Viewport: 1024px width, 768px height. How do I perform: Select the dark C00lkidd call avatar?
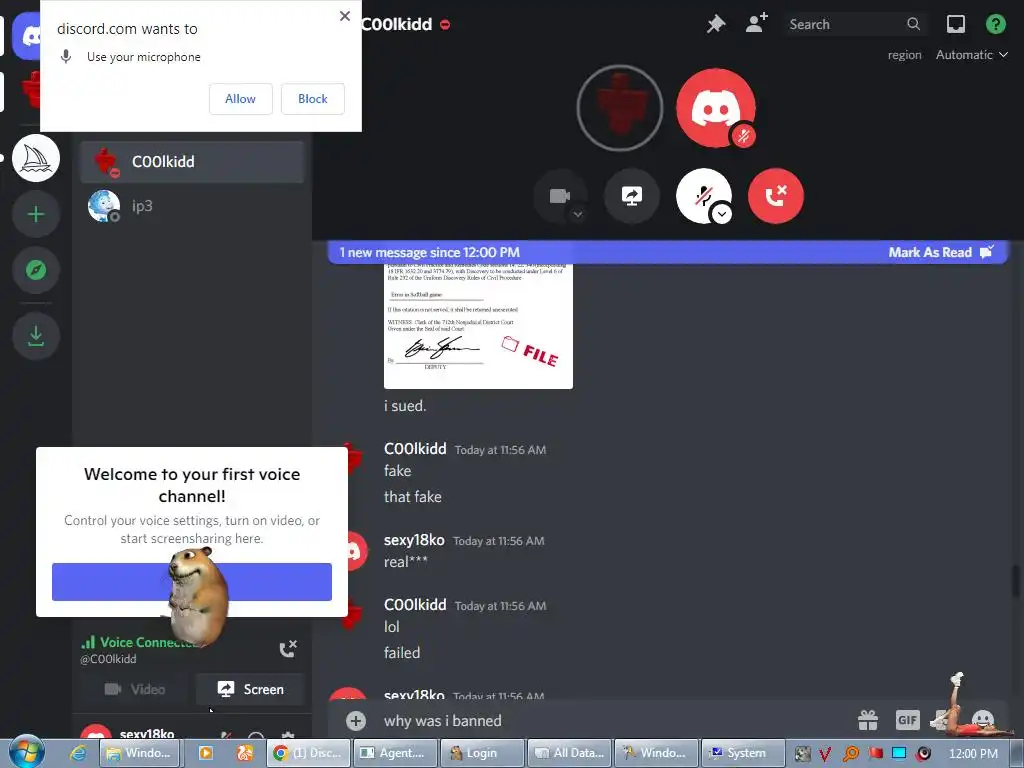[x=620, y=108]
